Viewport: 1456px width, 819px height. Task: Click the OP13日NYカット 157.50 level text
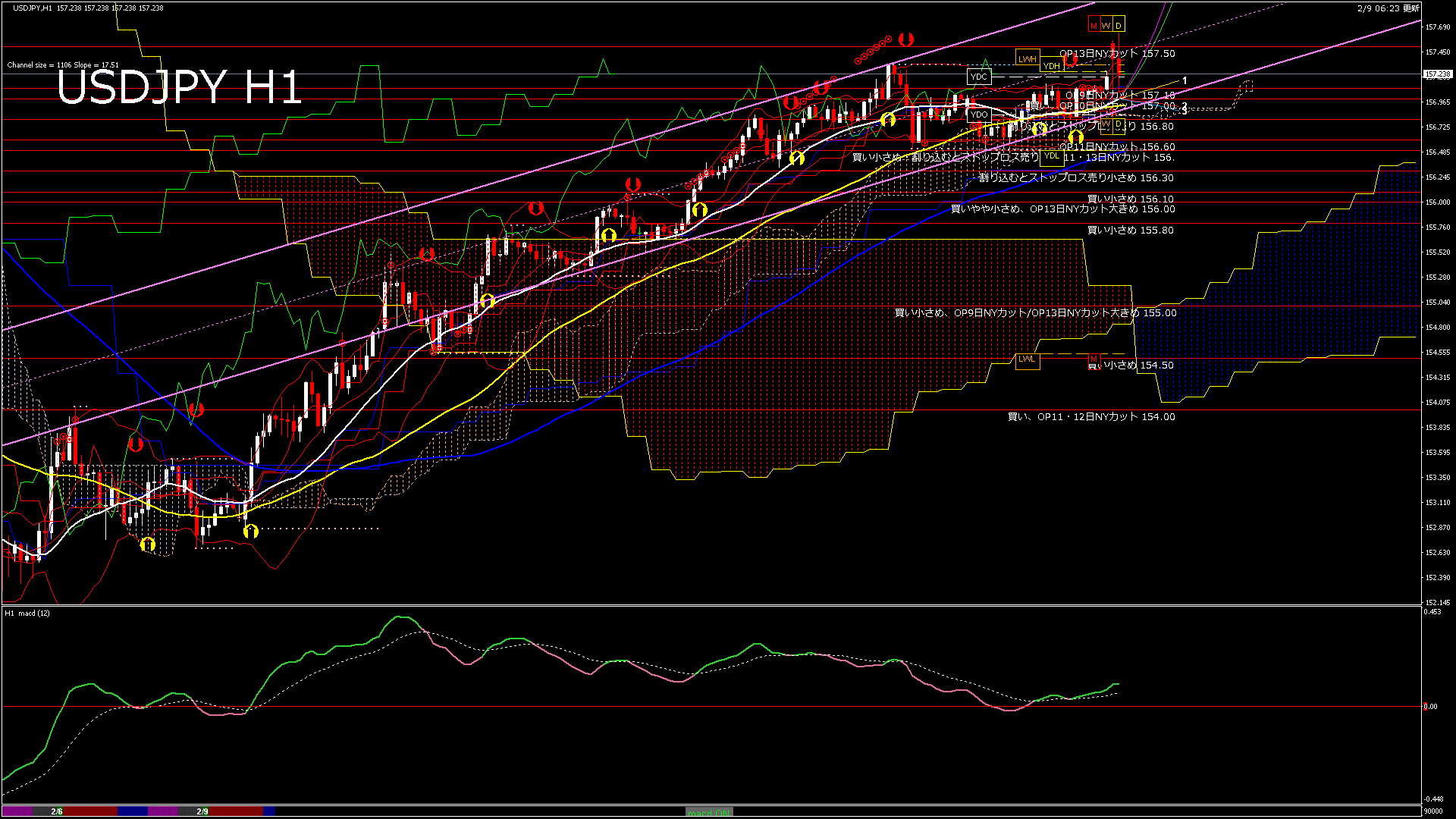click(x=1117, y=54)
